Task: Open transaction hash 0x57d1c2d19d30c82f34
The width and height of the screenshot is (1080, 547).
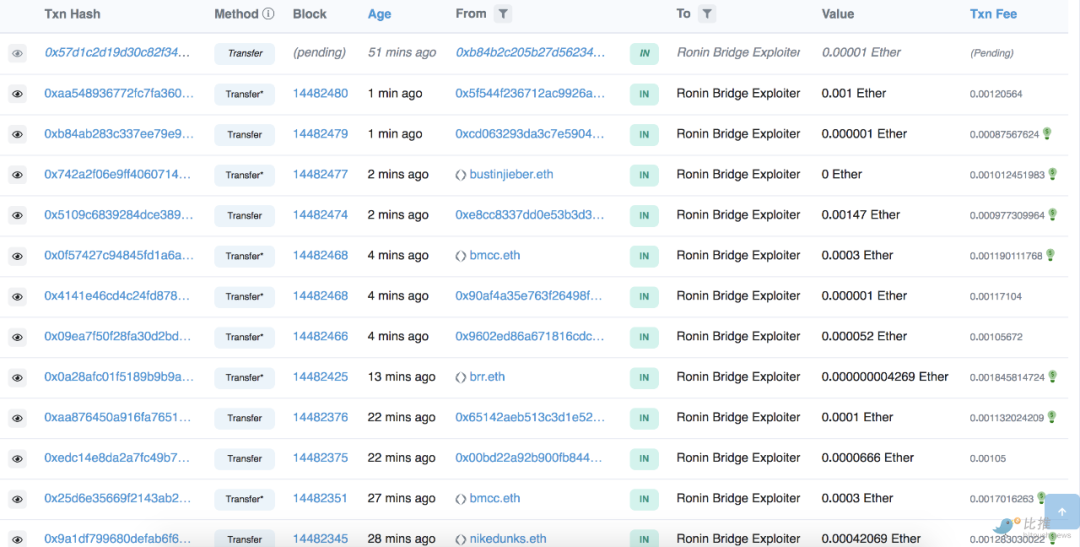Action: pos(117,52)
